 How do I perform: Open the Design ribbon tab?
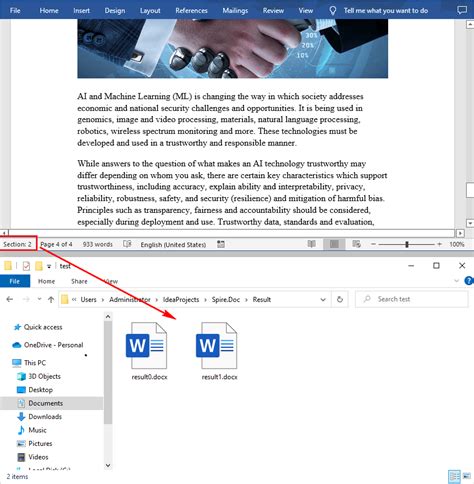tap(115, 11)
